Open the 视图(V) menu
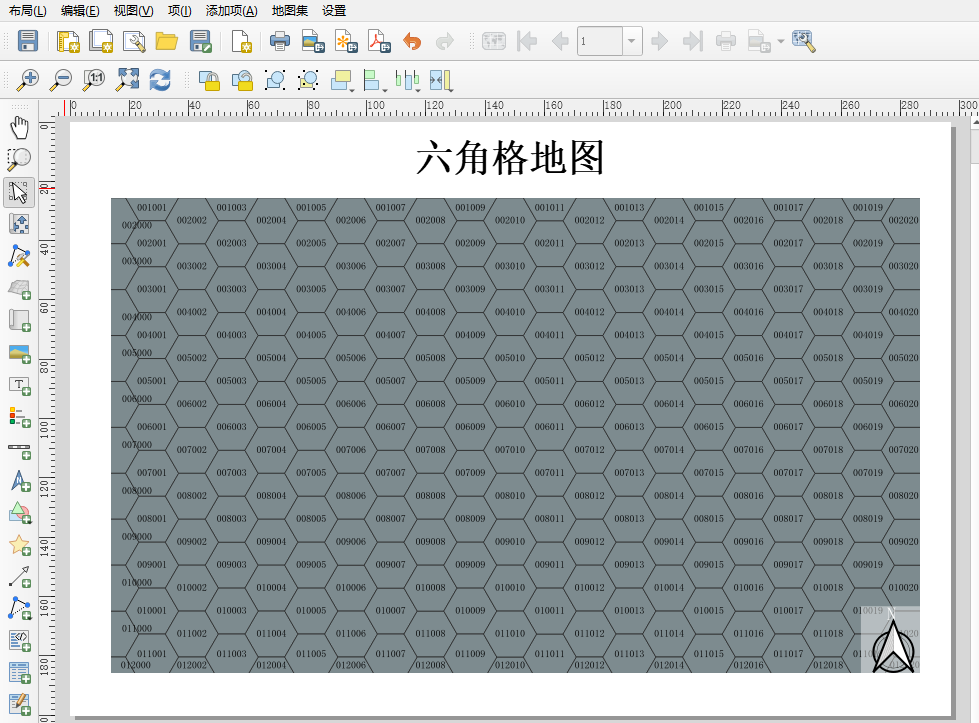Screen dimensions: 979x723 133,10
